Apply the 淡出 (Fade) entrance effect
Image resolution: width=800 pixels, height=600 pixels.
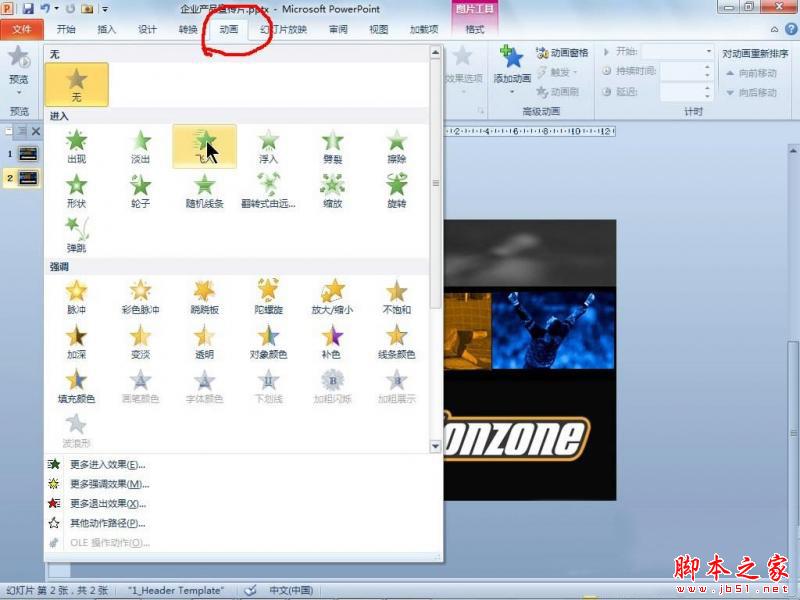click(x=141, y=146)
